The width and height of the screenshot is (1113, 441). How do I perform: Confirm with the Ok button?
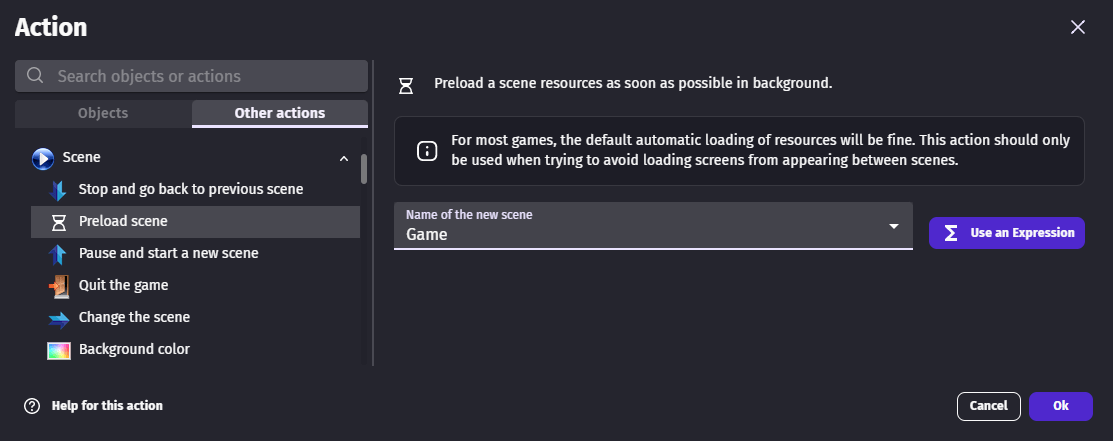point(1060,406)
